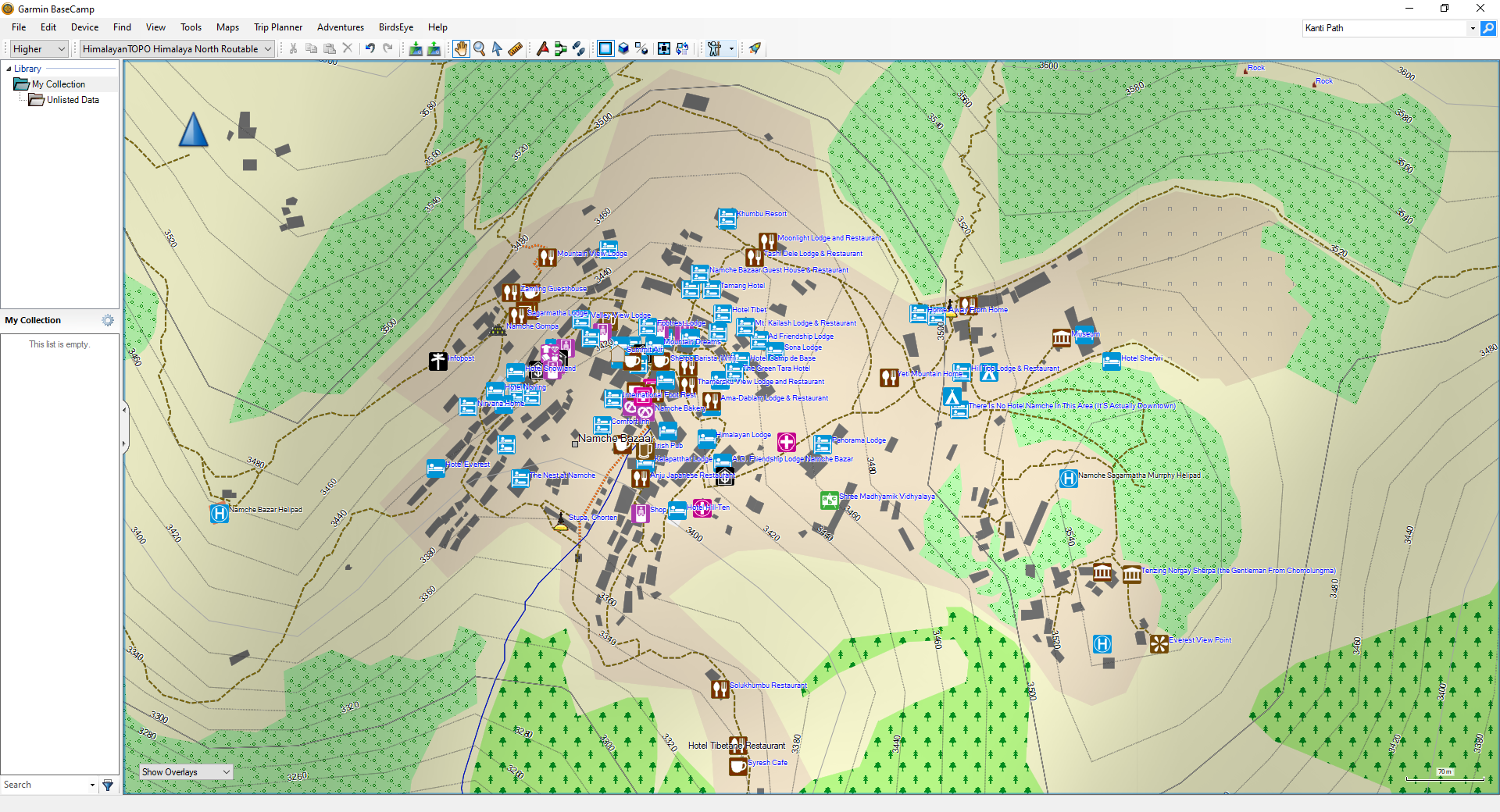Image resolution: width=1500 pixels, height=812 pixels.
Task: Click the lower splitter arrow on sidebar edge
Action: pyautogui.click(x=123, y=443)
